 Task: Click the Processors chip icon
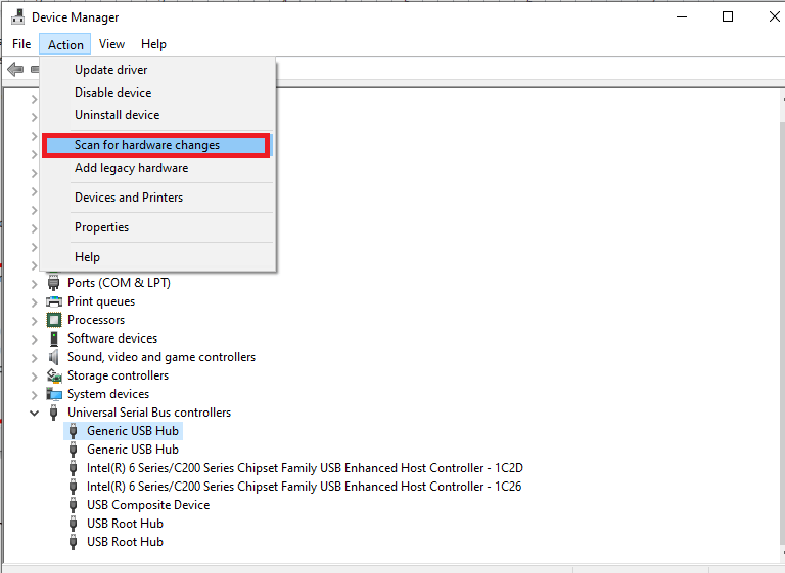click(54, 320)
